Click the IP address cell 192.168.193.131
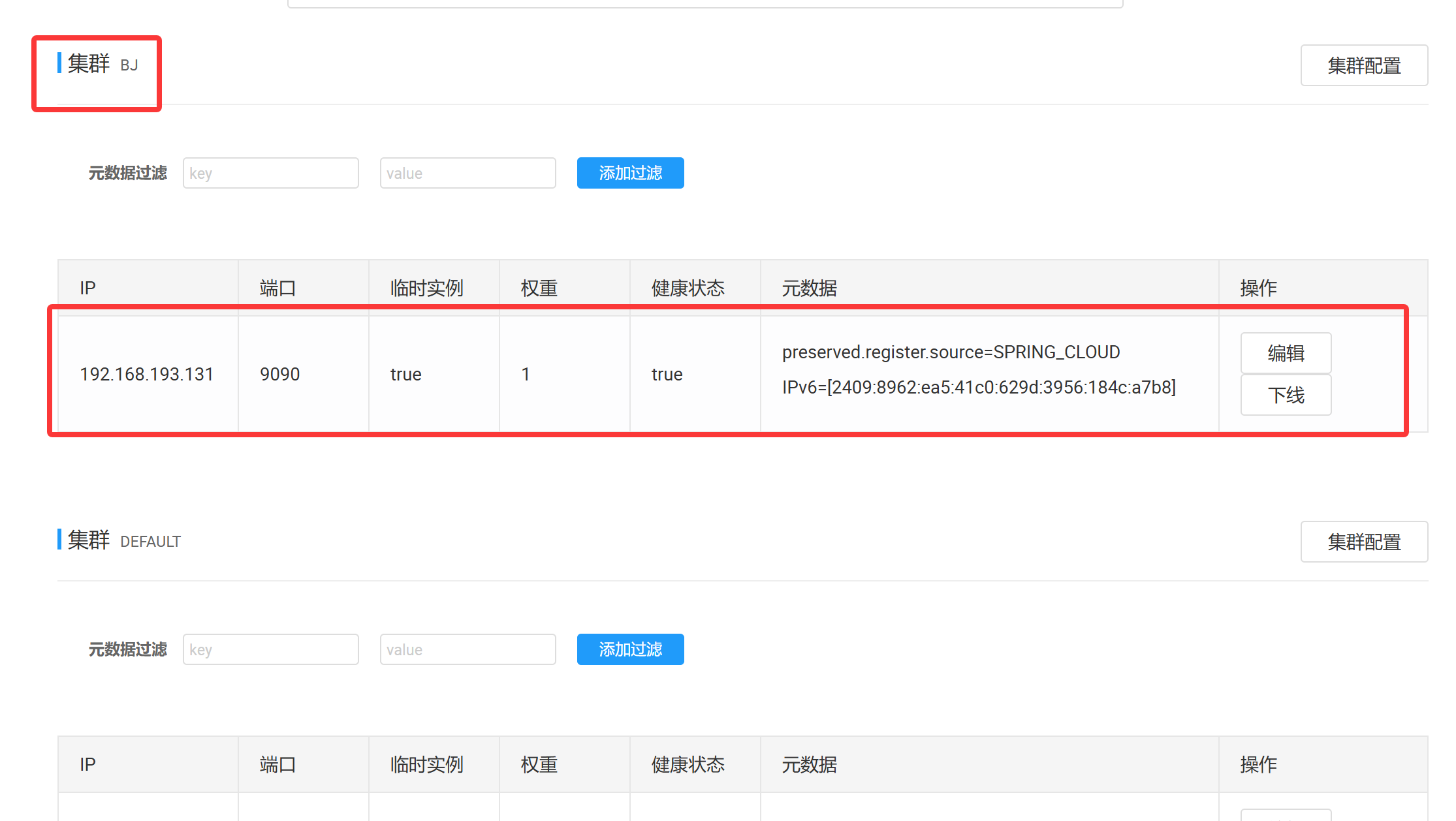Image resolution: width=1456 pixels, height=821 pixels. click(x=147, y=374)
